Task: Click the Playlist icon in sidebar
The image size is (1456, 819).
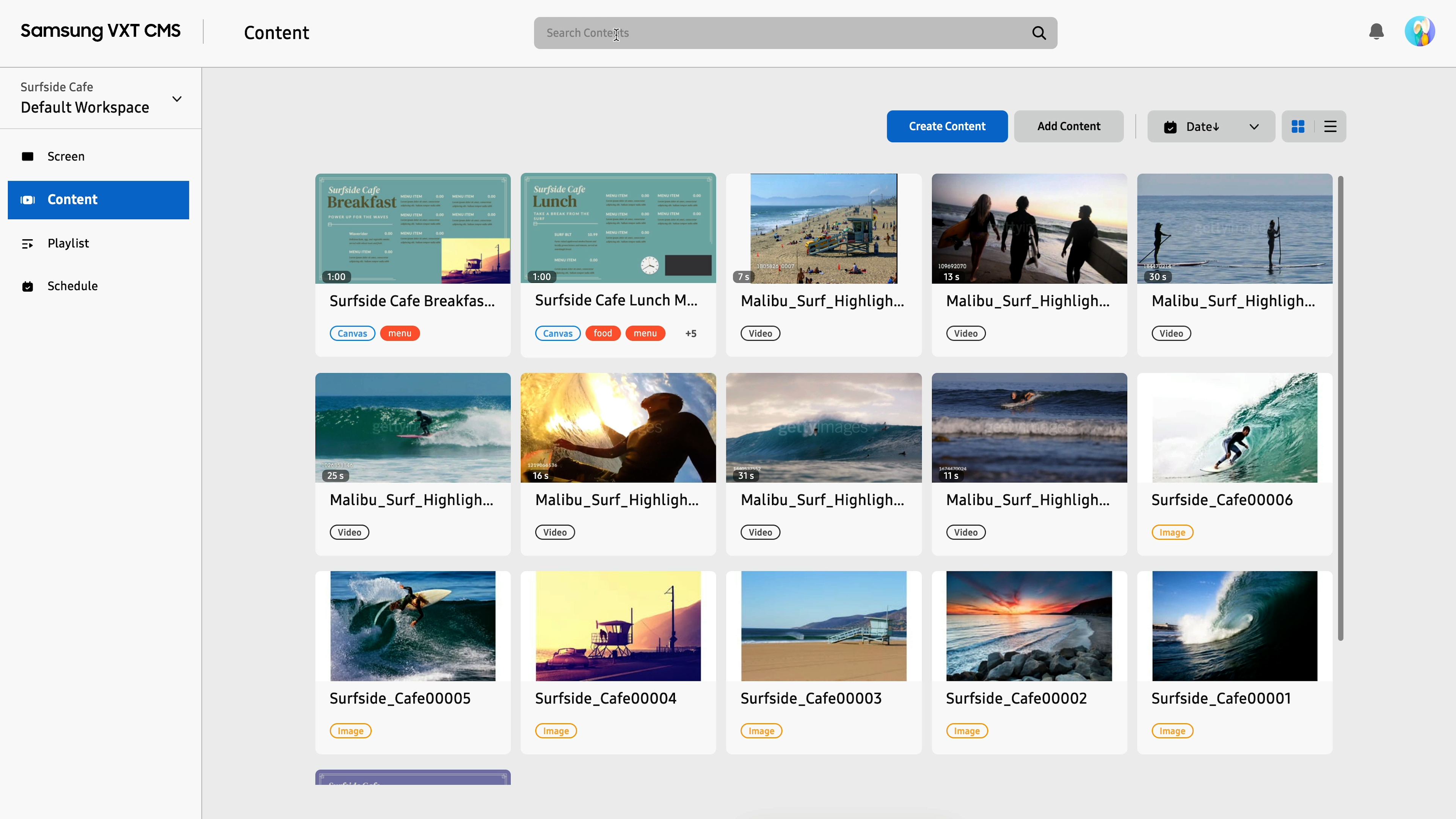Action: 28,243
